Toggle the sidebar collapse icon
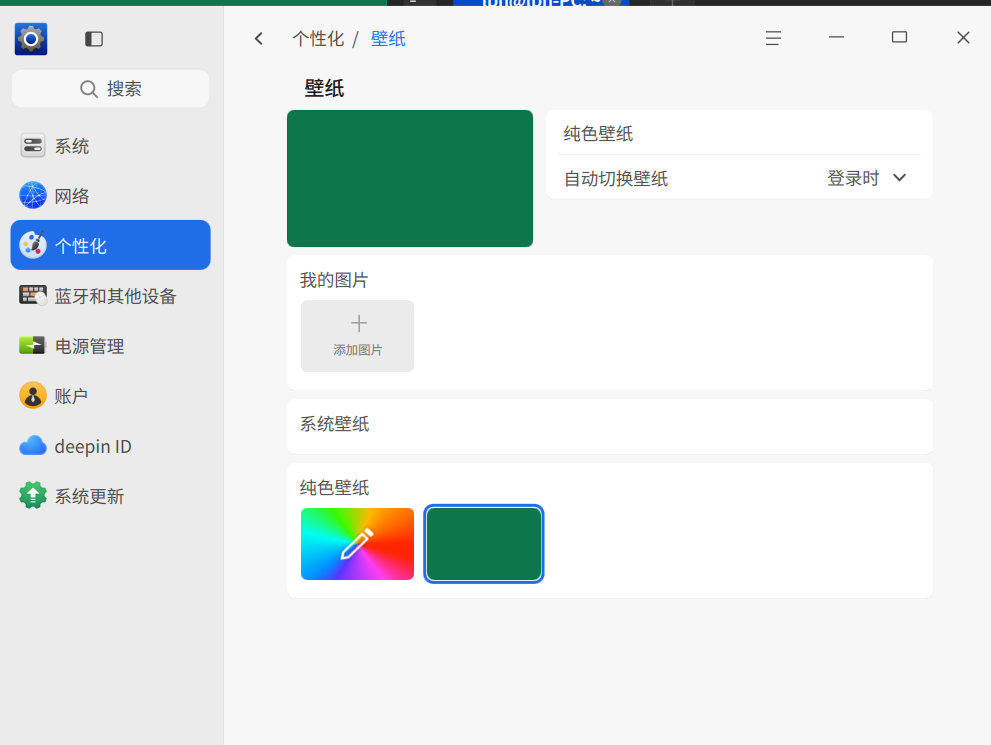The image size is (991, 745). [94, 39]
